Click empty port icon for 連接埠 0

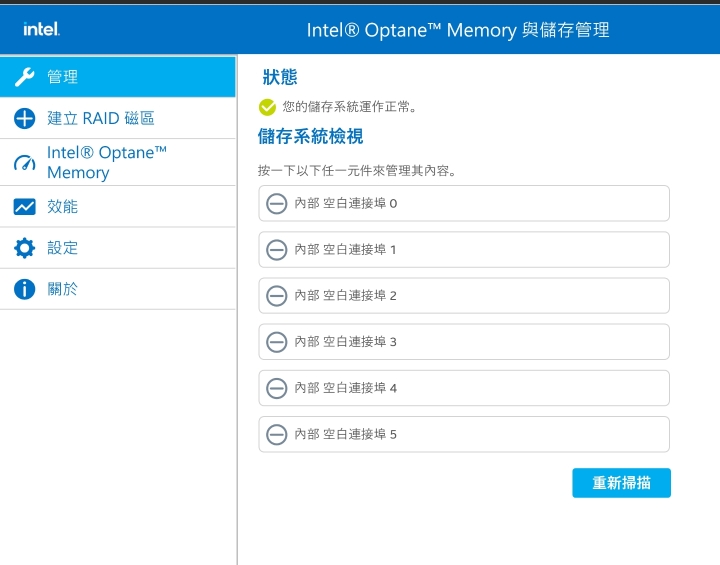[277, 203]
